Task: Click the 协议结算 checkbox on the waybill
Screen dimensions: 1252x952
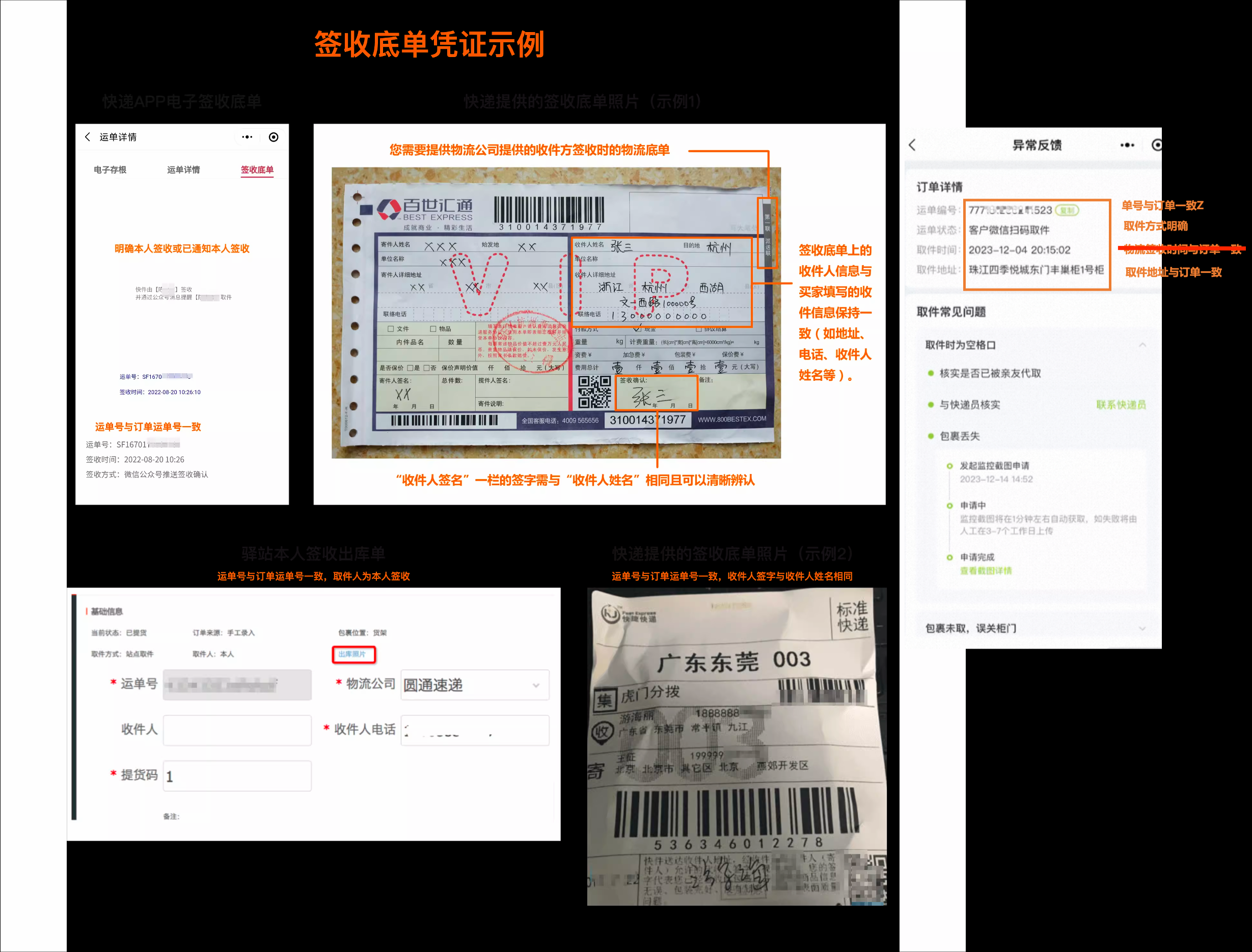Action: tap(698, 329)
